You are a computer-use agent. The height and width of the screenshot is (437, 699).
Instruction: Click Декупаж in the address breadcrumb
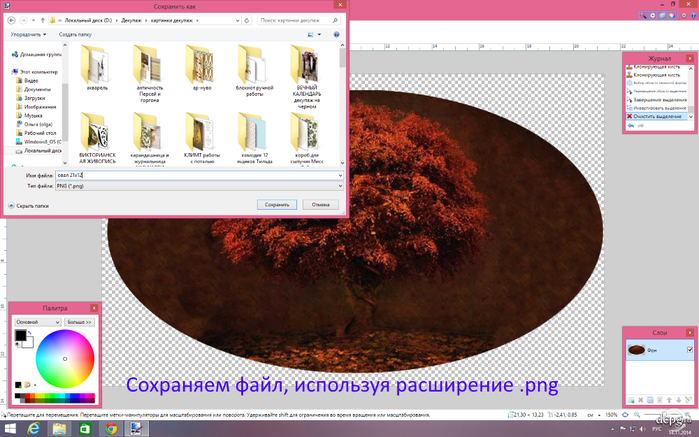[x=131, y=20]
